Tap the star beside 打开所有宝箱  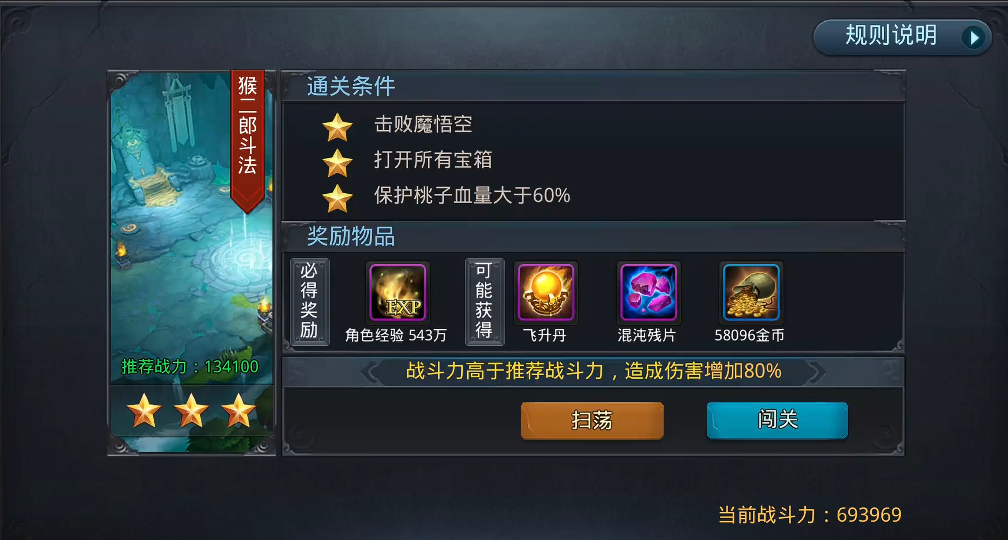pos(338,163)
